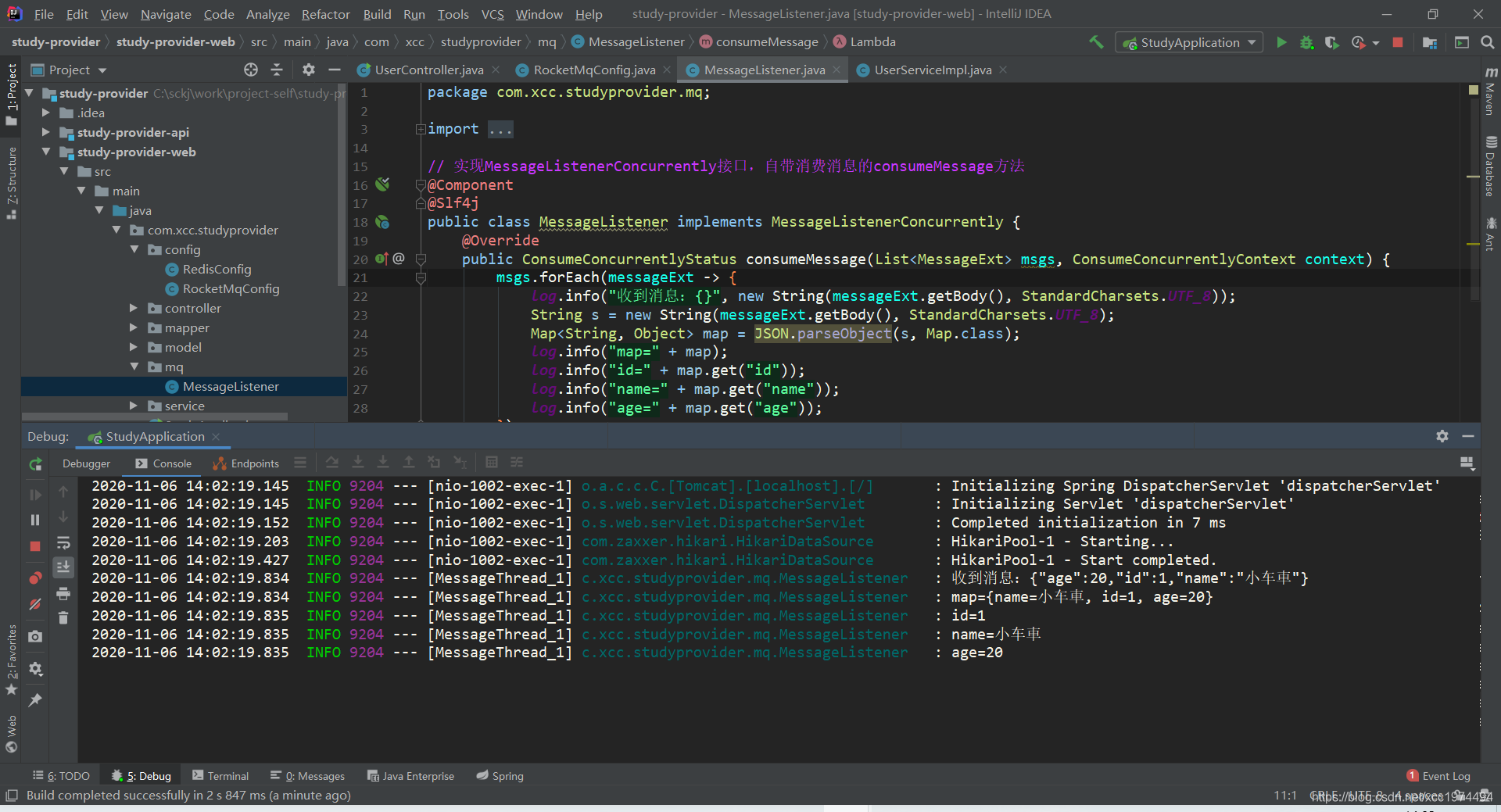Close the MessageListener.java editor tab

836,70
